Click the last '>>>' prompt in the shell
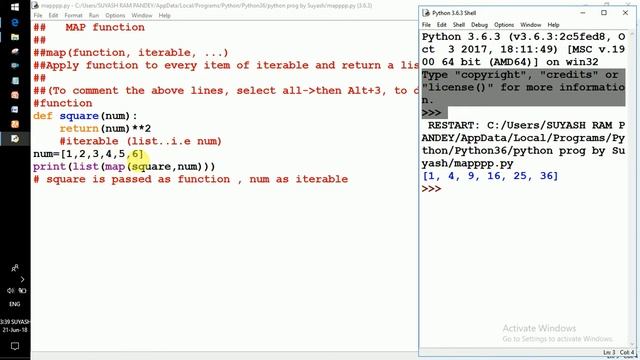This screenshot has width=640, height=360. pos(431,189)
